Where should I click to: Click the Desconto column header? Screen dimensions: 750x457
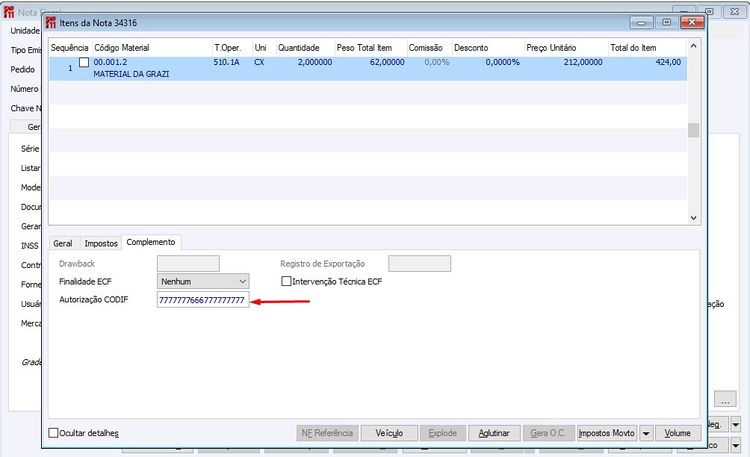pyautogui.click(x=488, y=48)
